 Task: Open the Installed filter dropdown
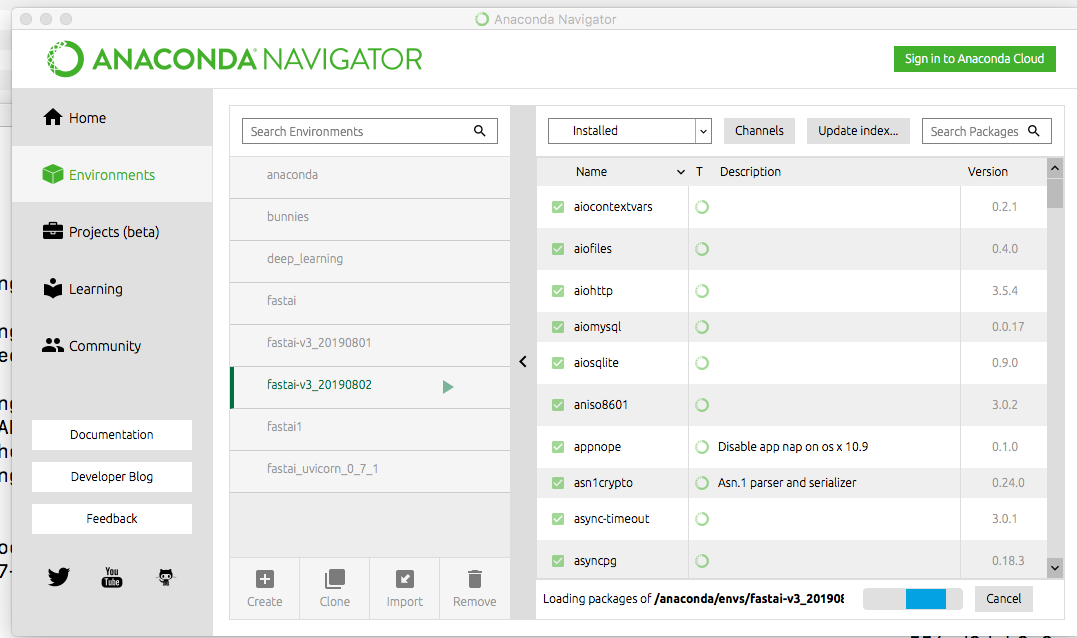coord(629,130)
